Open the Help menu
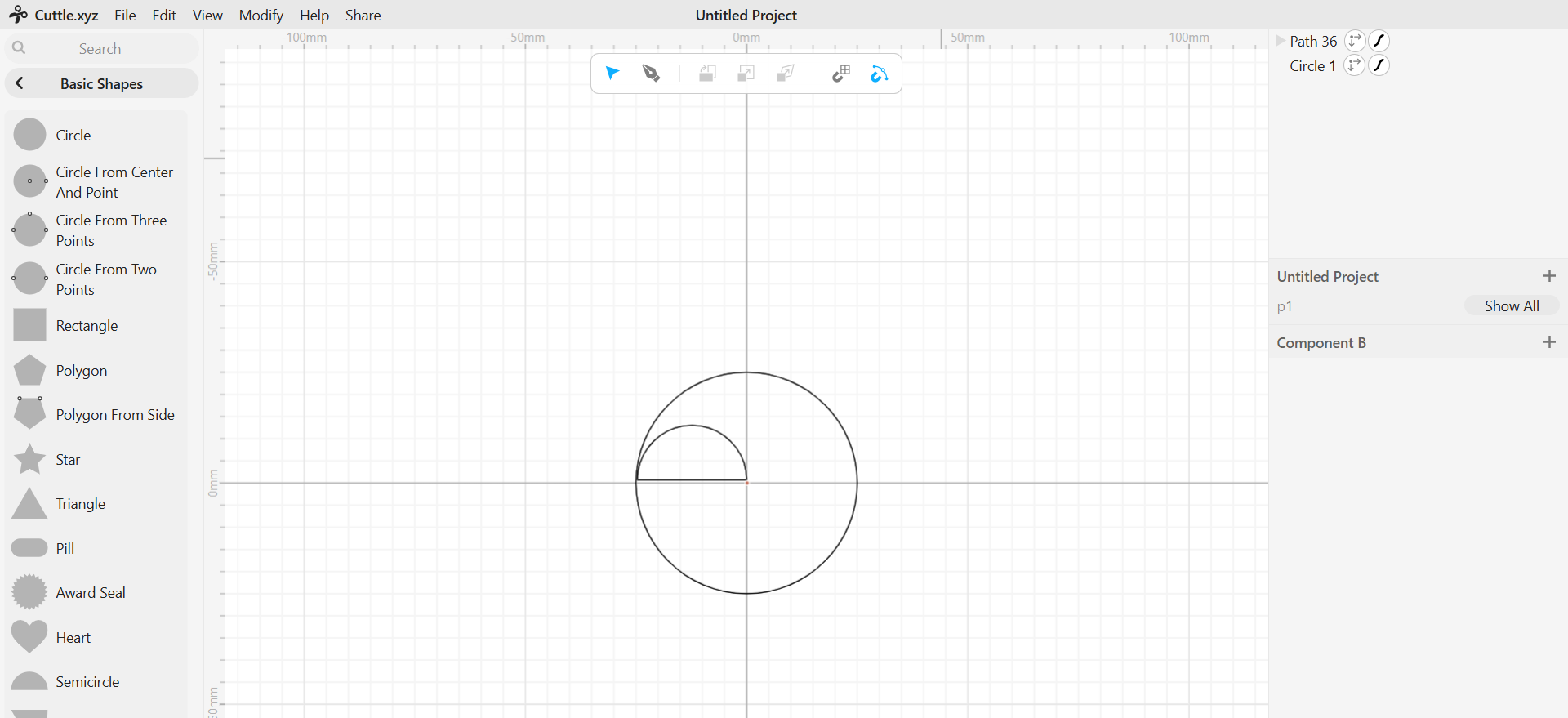This screenshot has height=718, width=1568. pyautogui.click(x=314, y=15)
